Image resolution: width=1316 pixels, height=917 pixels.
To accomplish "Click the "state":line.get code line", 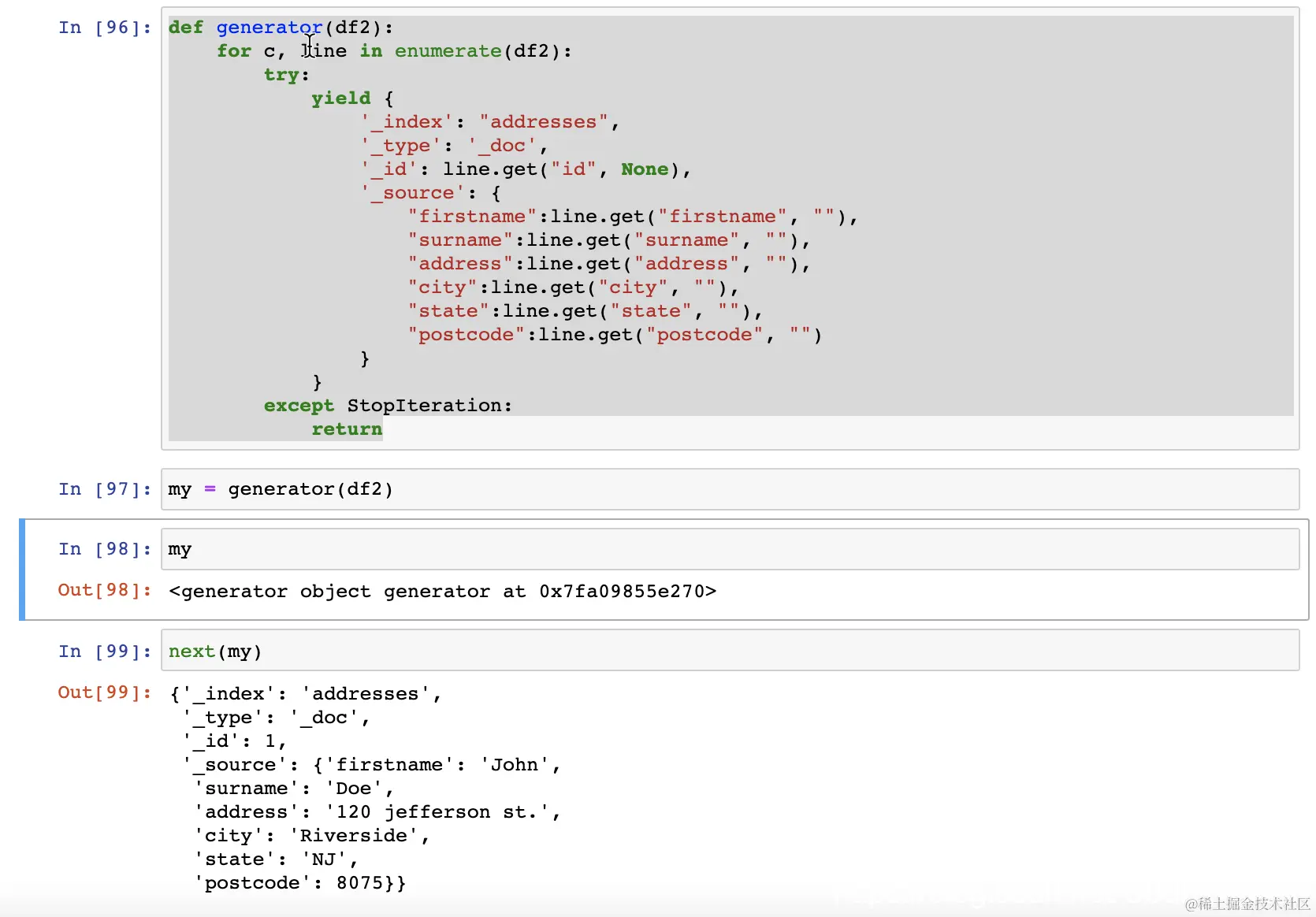I will pyautogui.click(x=585, y=311).
